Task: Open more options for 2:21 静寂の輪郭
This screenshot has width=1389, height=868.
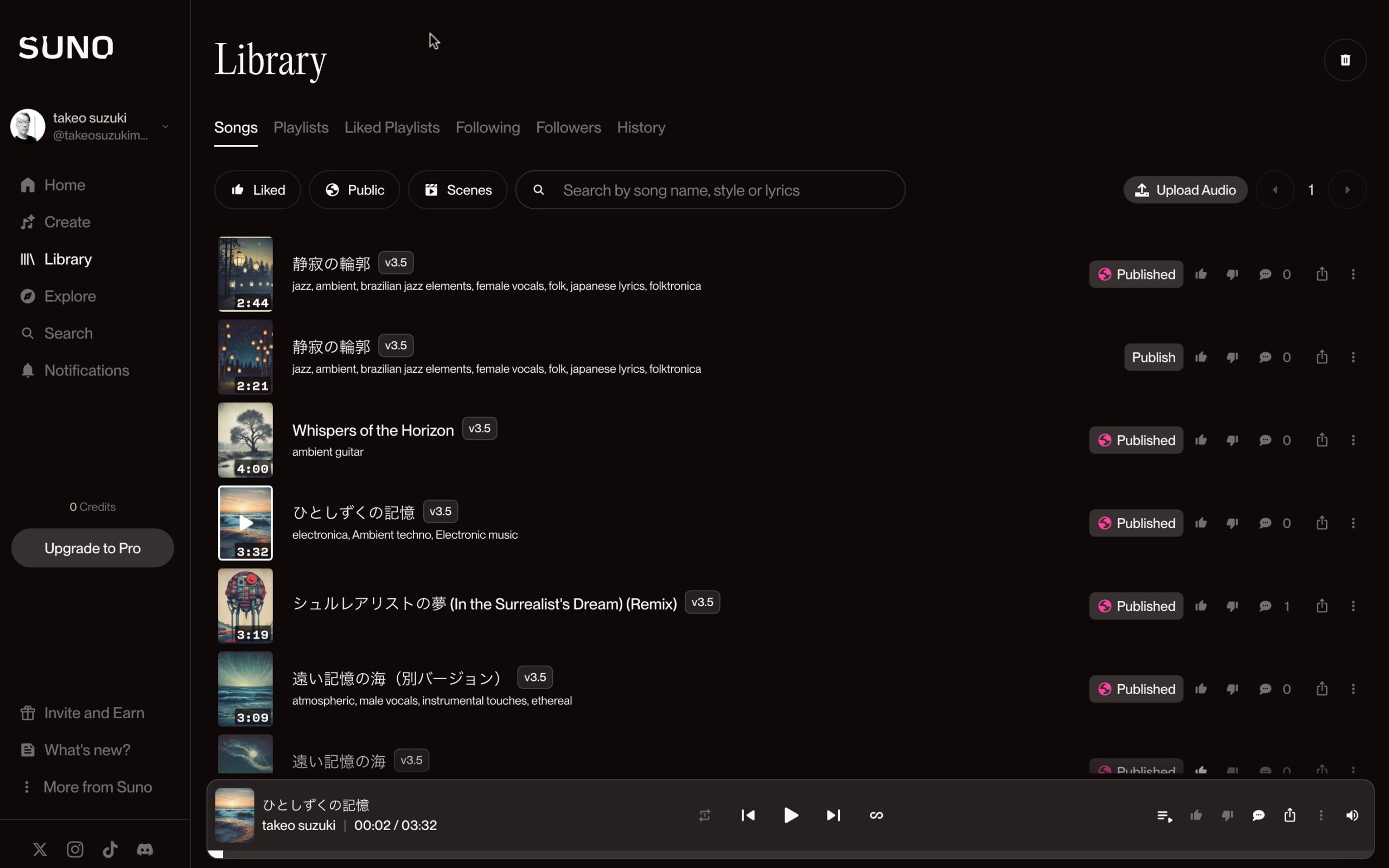Action: [1353, 357]
